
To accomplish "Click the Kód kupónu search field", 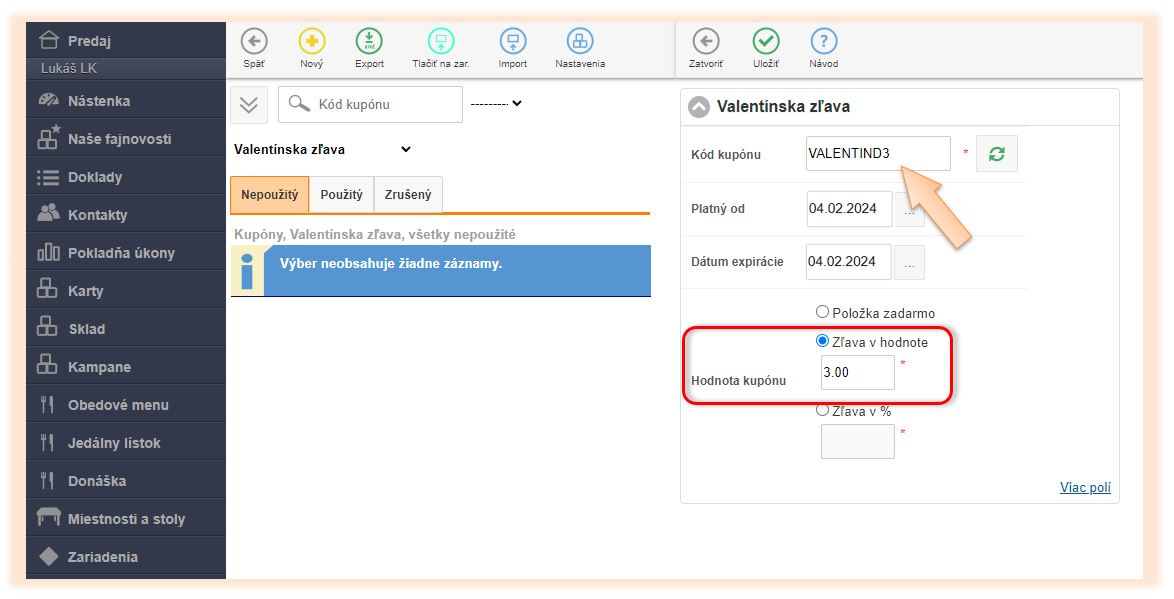I will [x=385, y=104].
